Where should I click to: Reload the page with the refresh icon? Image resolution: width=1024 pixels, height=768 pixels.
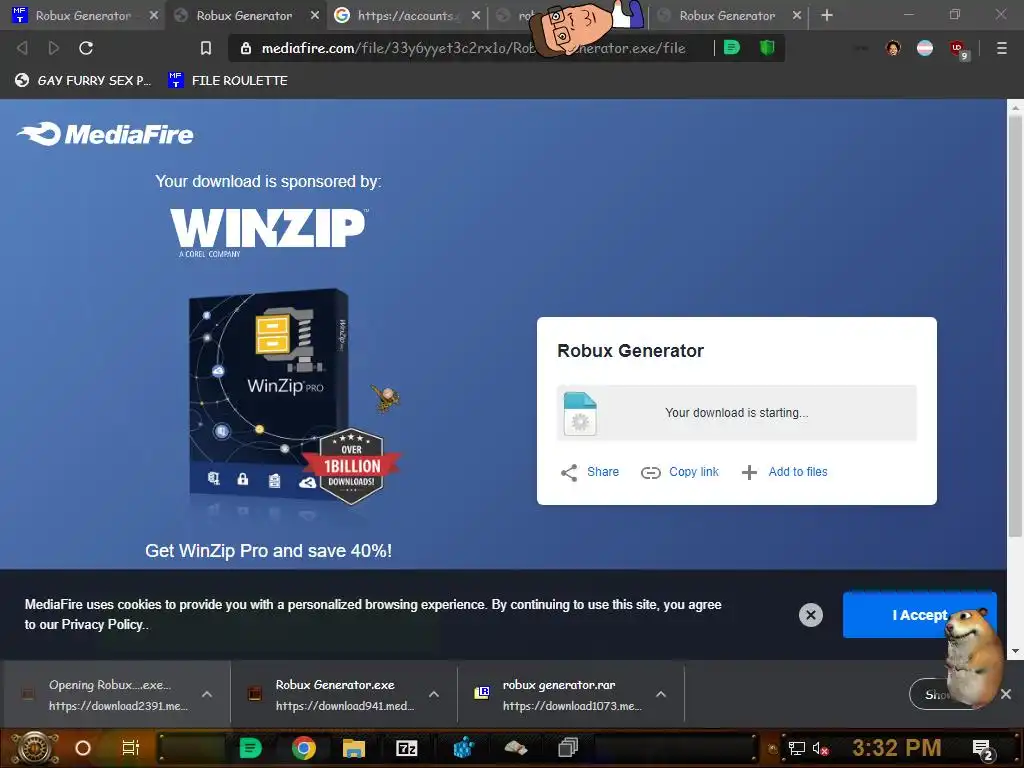(86, 48)
